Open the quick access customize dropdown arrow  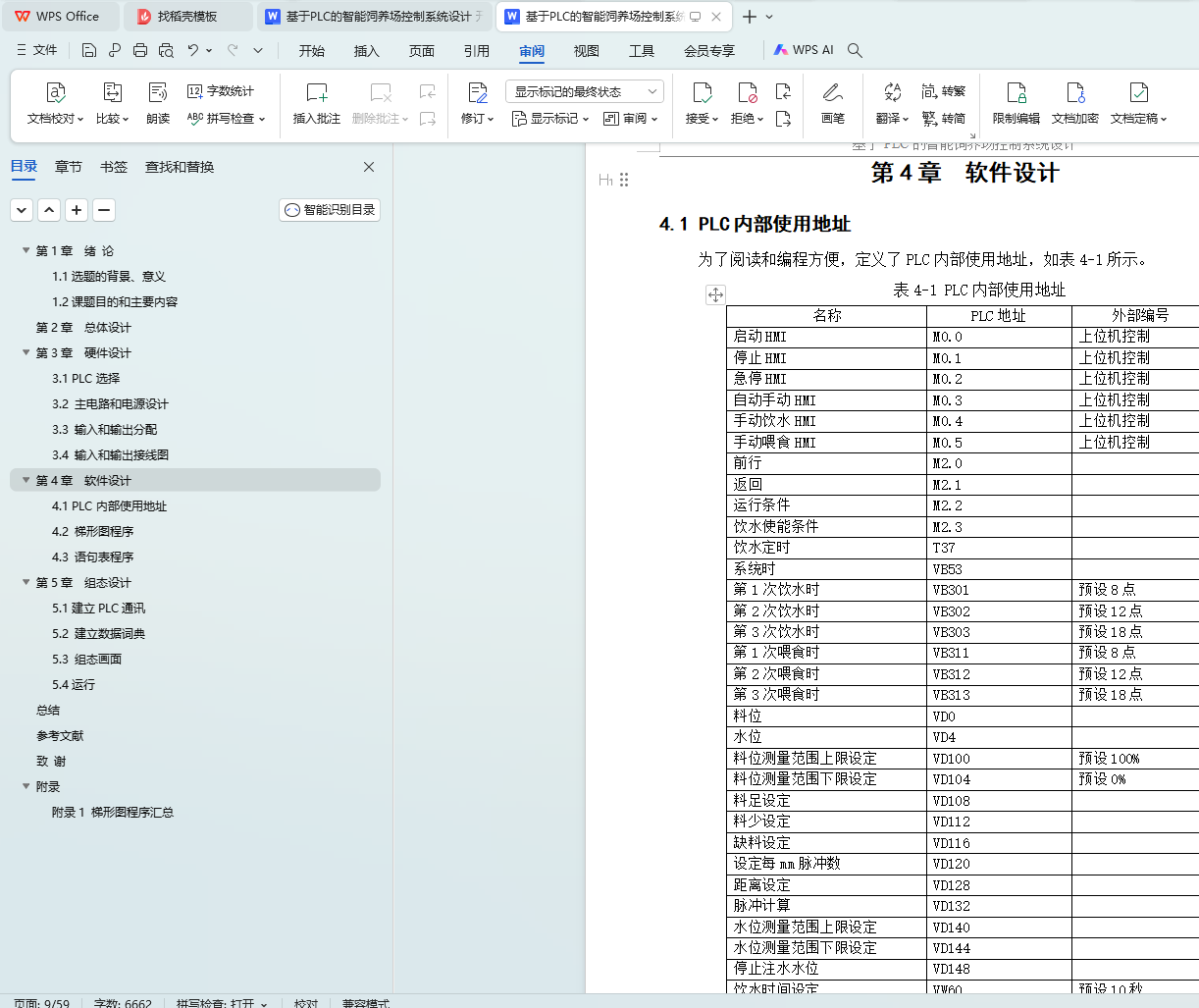[258, 50]
